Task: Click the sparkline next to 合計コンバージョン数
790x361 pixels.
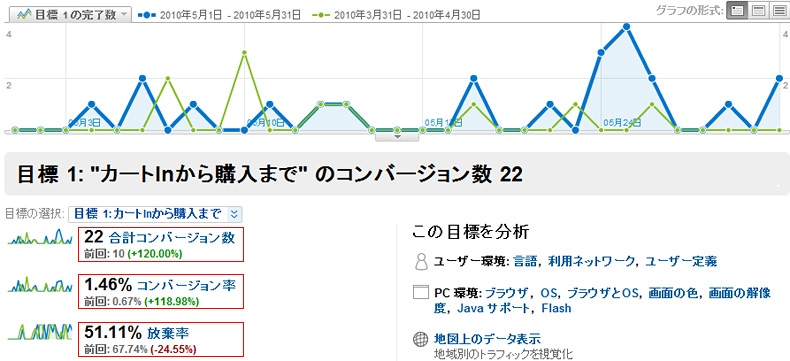Action: tap(40, 238)
